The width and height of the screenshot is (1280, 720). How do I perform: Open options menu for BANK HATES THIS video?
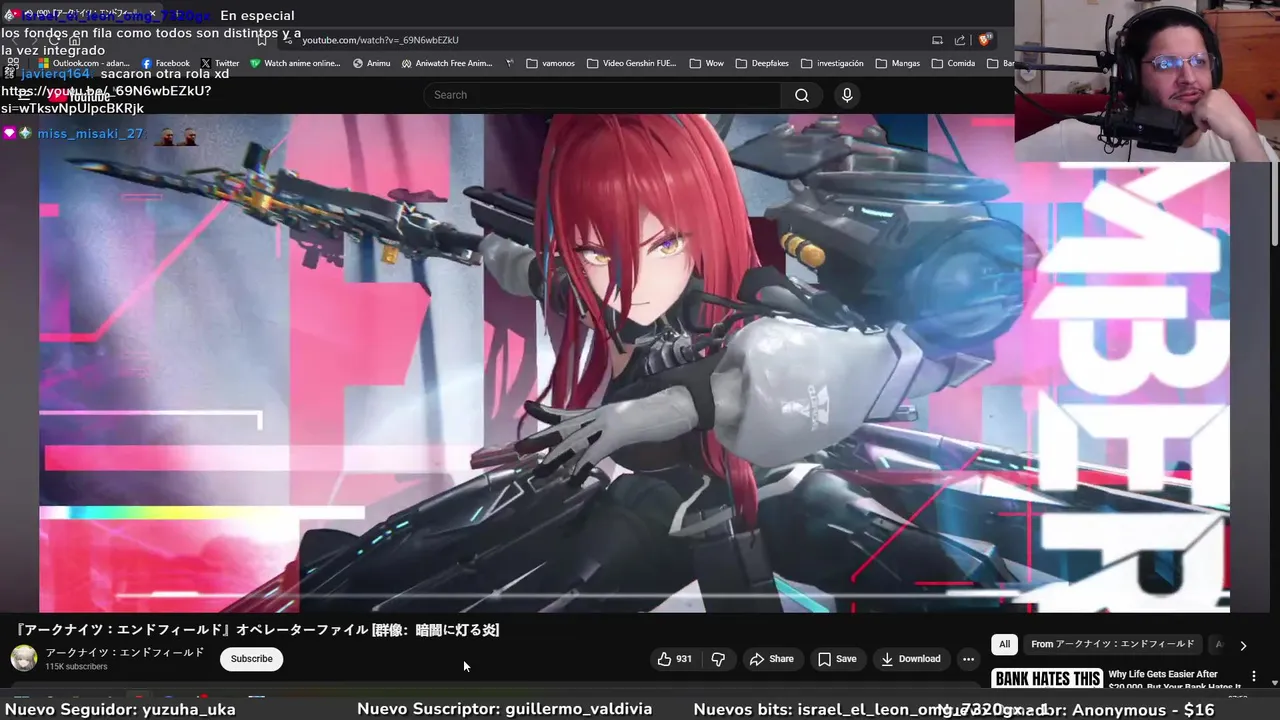[x=1254, y=677]
